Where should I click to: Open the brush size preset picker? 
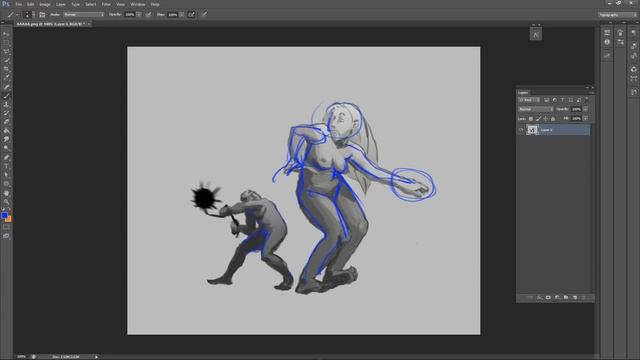[28, 15]
